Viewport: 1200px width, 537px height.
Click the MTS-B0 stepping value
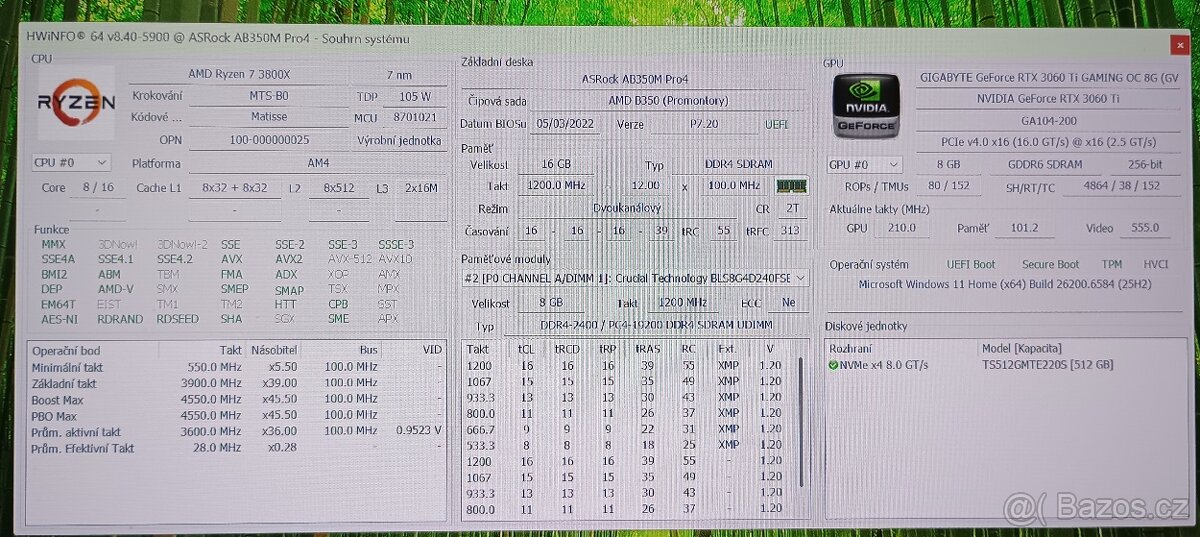coord(267,97)
